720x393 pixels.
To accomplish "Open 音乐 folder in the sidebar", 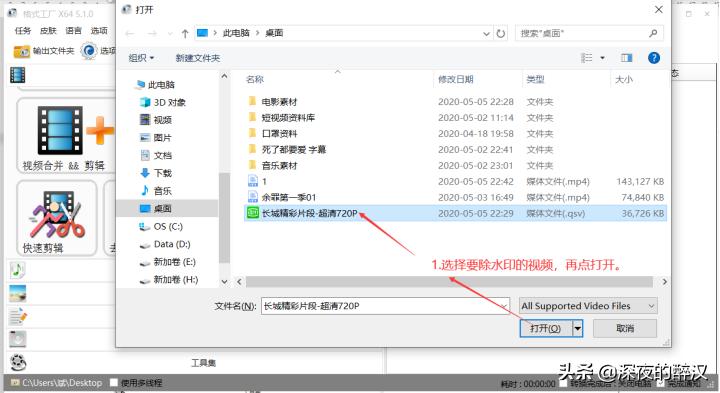I will [156, 191].
